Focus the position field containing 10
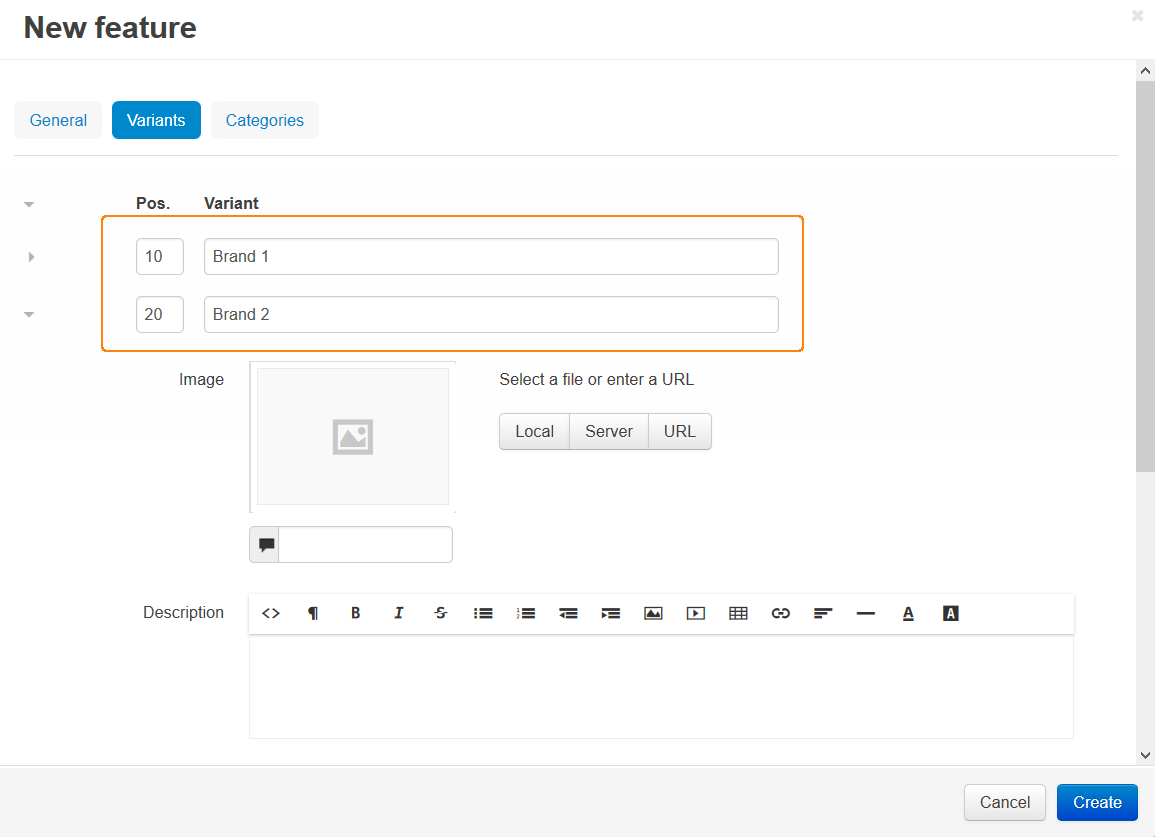Screen dimensions: 1155x837 click(160, 256)
